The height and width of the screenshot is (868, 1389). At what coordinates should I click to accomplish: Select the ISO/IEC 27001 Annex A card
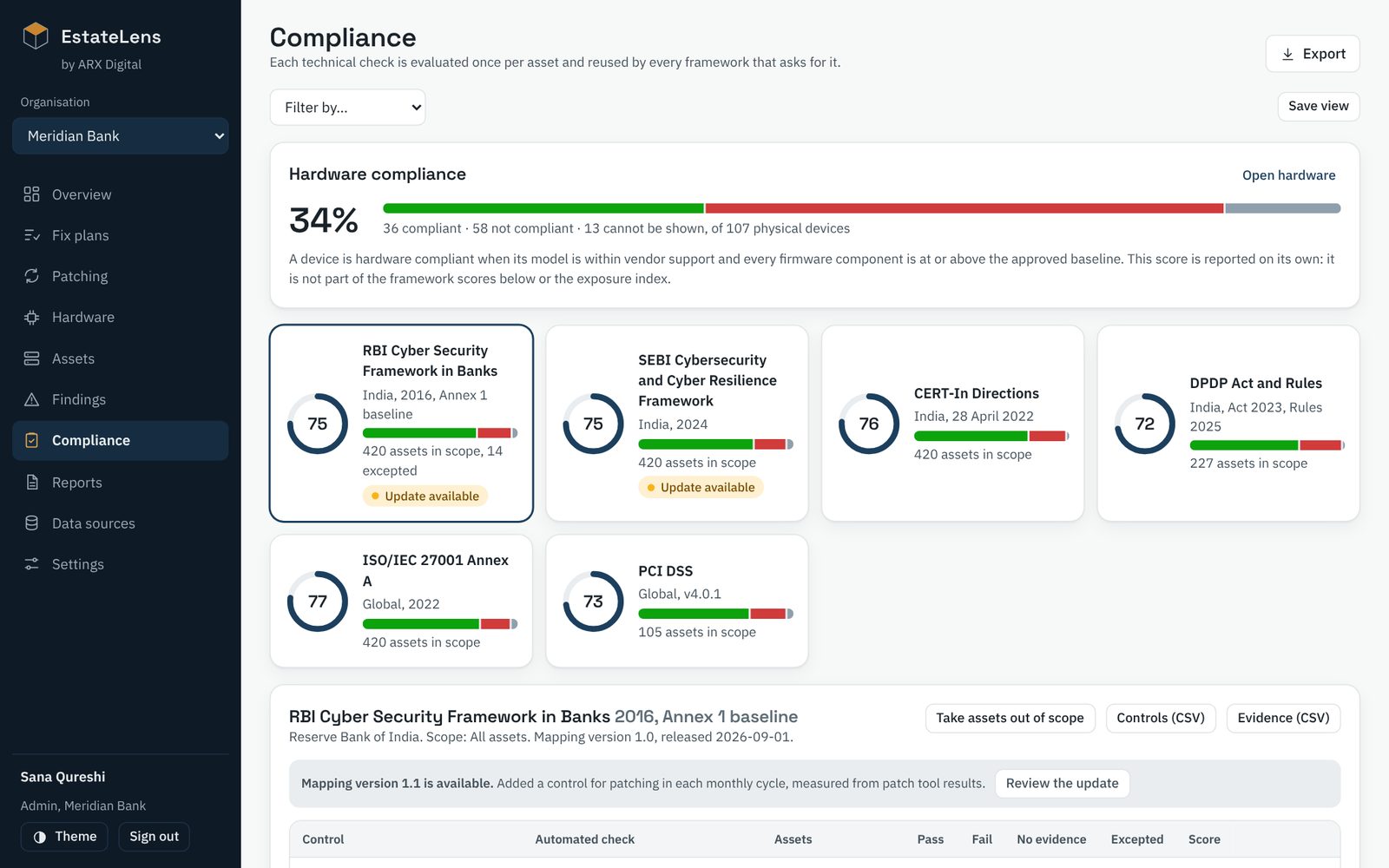point(401,602)
